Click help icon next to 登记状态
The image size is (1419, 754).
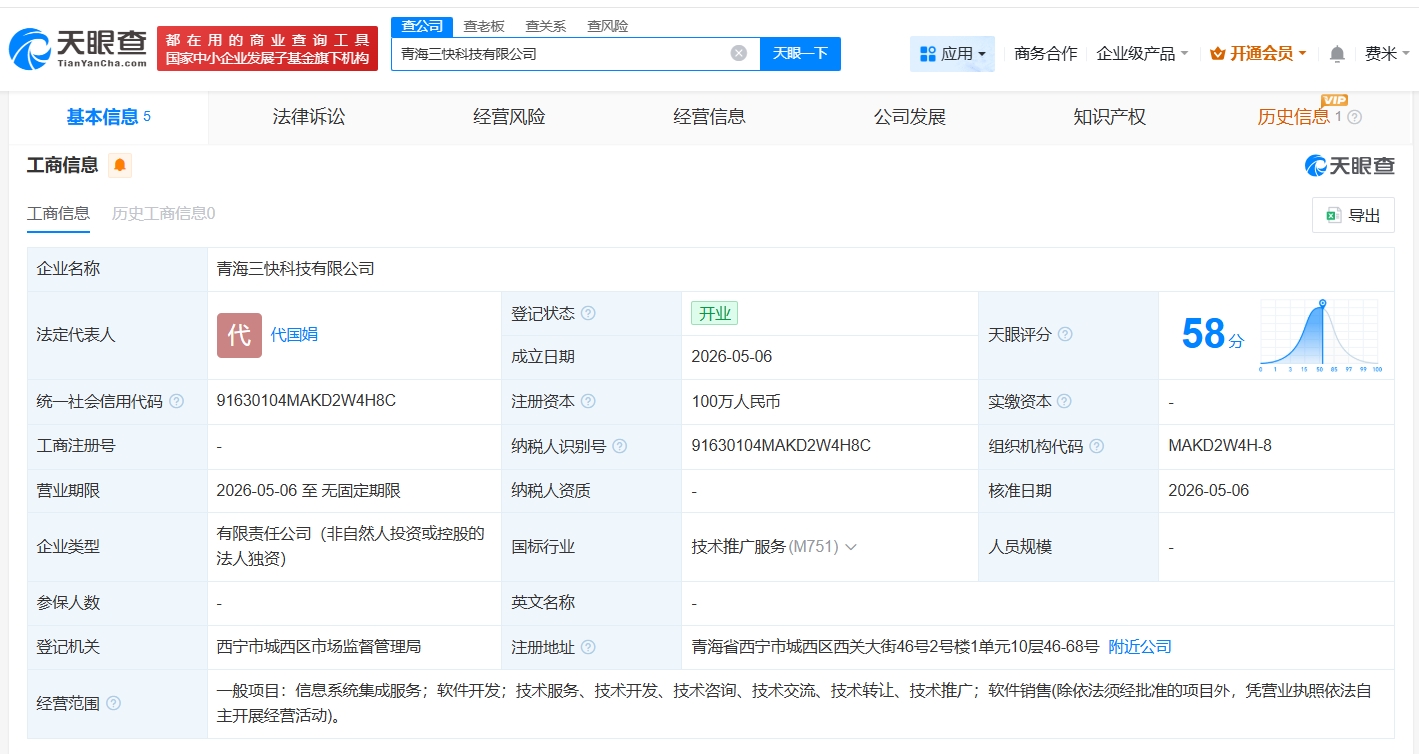(x=588, y=313)
